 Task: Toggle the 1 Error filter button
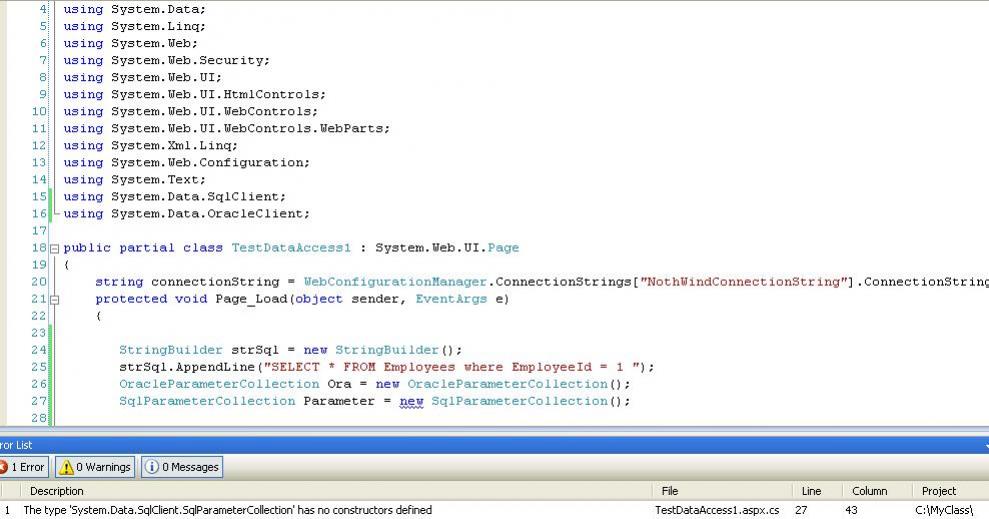[23, 467]
